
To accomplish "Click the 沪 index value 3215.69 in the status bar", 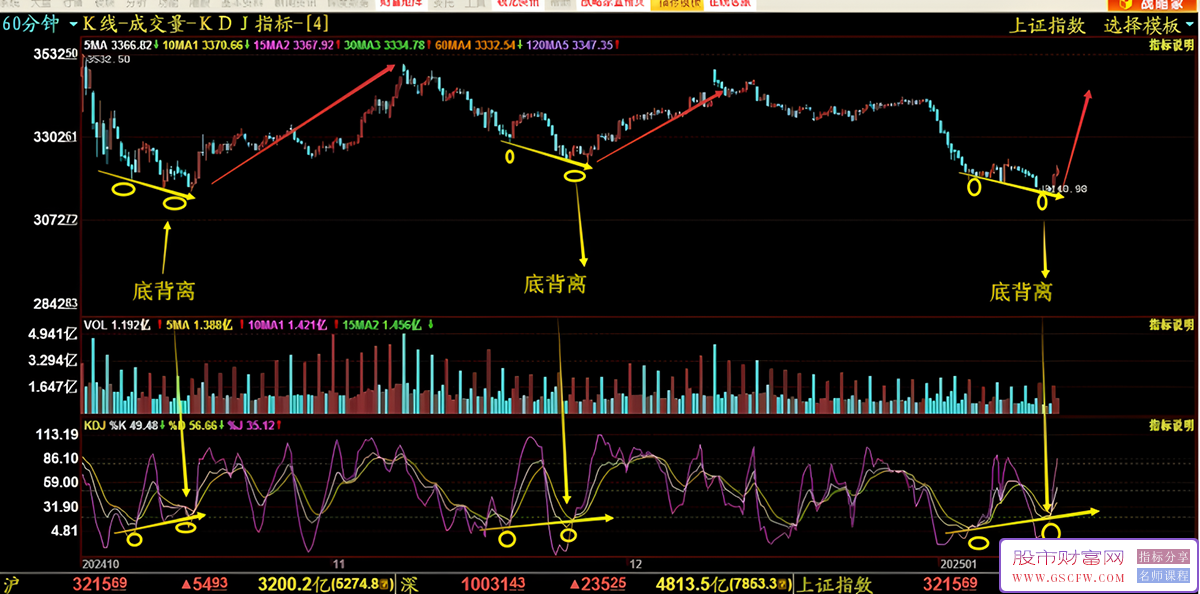I will click(98, 583).
